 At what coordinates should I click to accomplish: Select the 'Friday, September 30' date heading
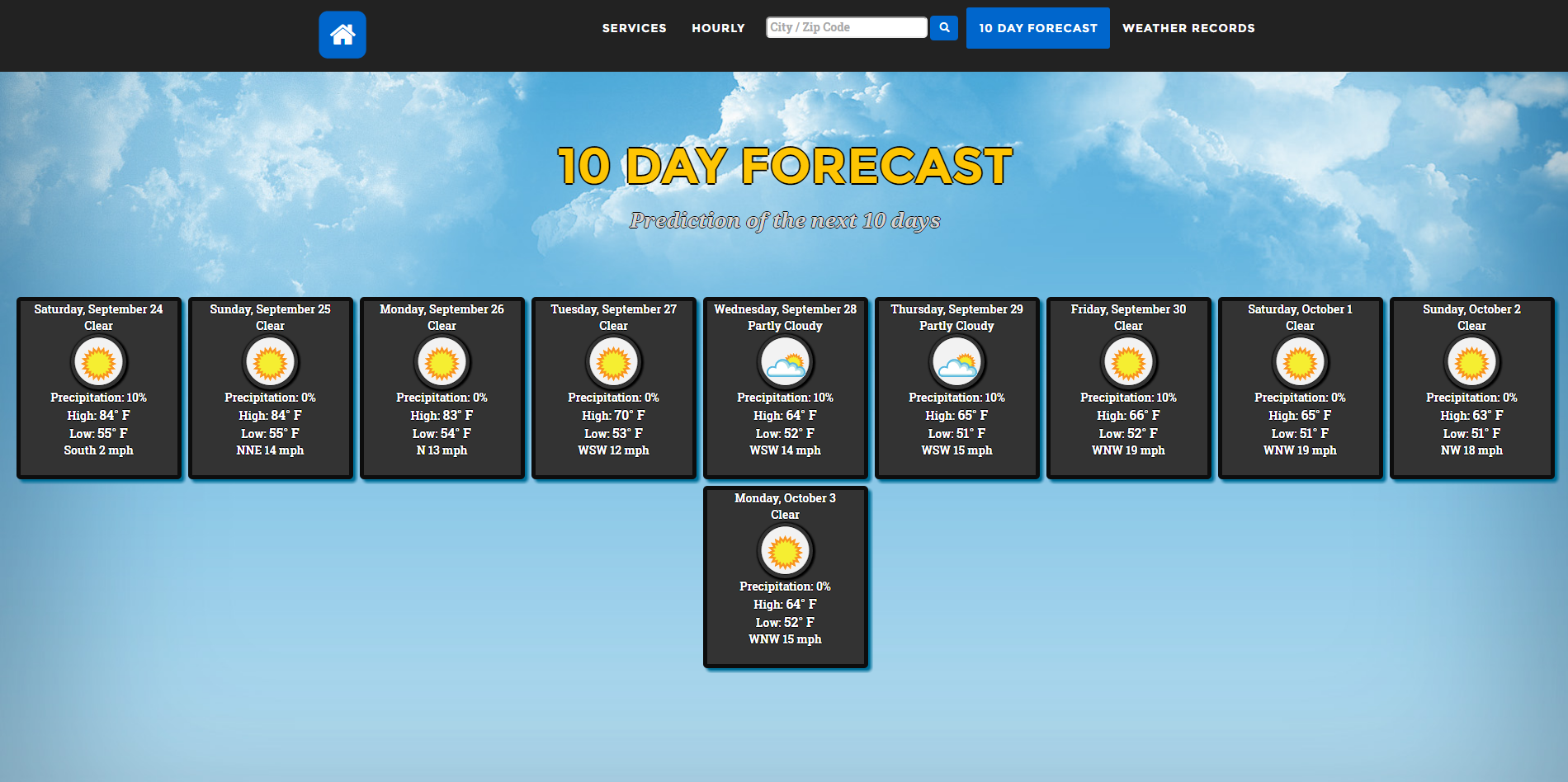point(1128,309)
